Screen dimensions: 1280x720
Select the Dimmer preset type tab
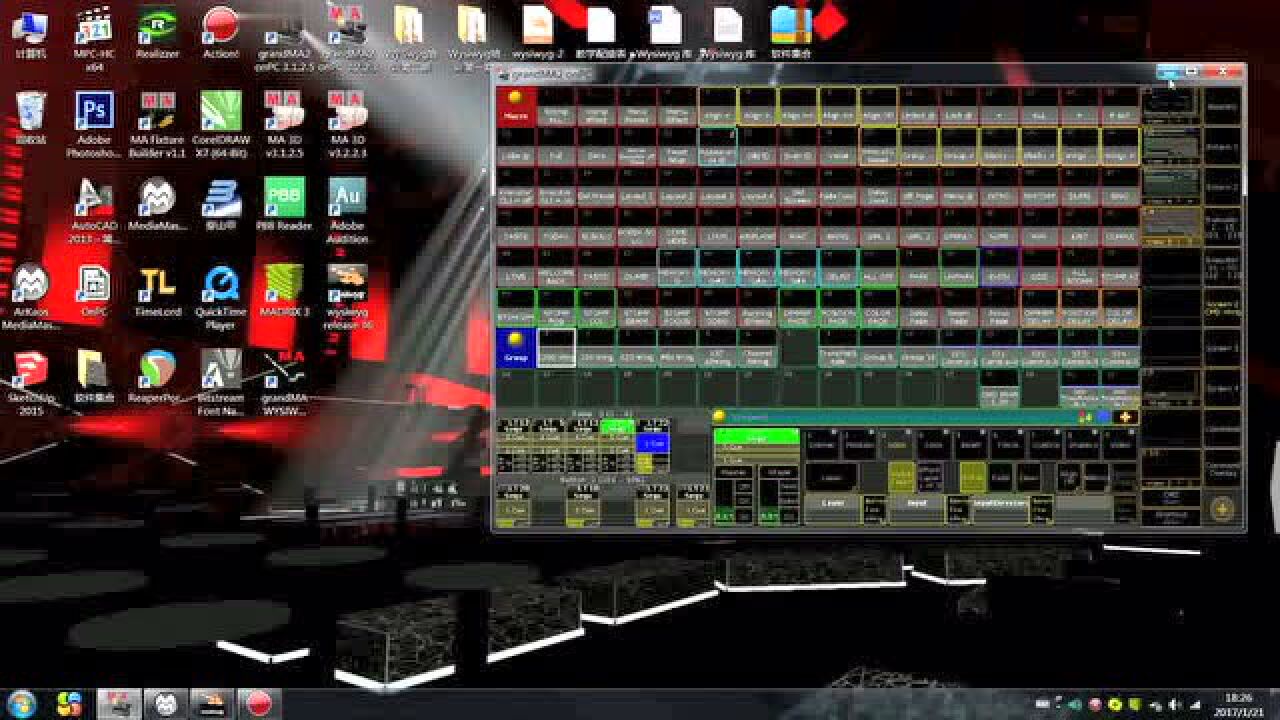coord(821,444)
